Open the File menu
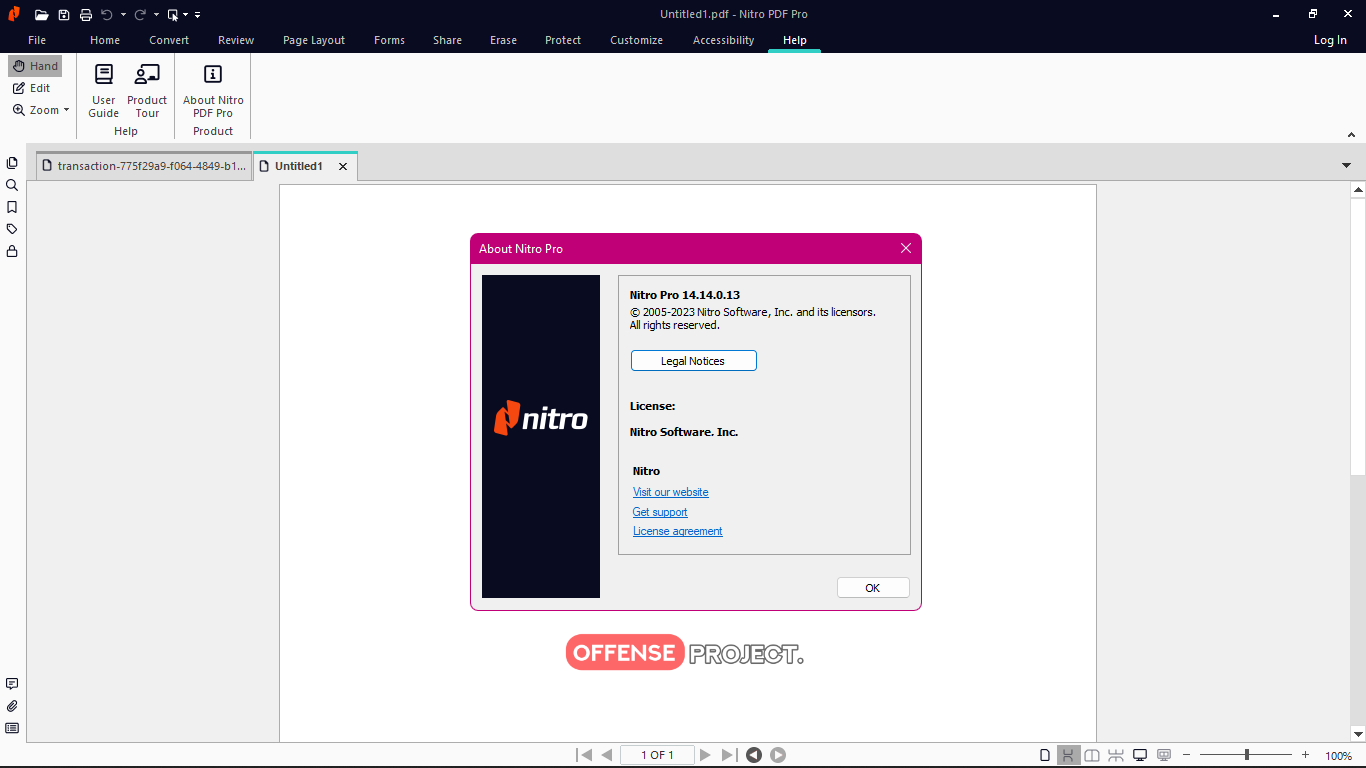Image resolution: width=1366 pixels, height=768 pixels. [37, 40]
